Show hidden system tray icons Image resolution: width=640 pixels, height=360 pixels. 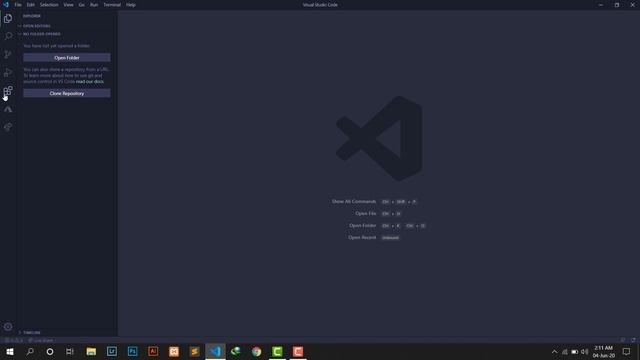point(554,352)
